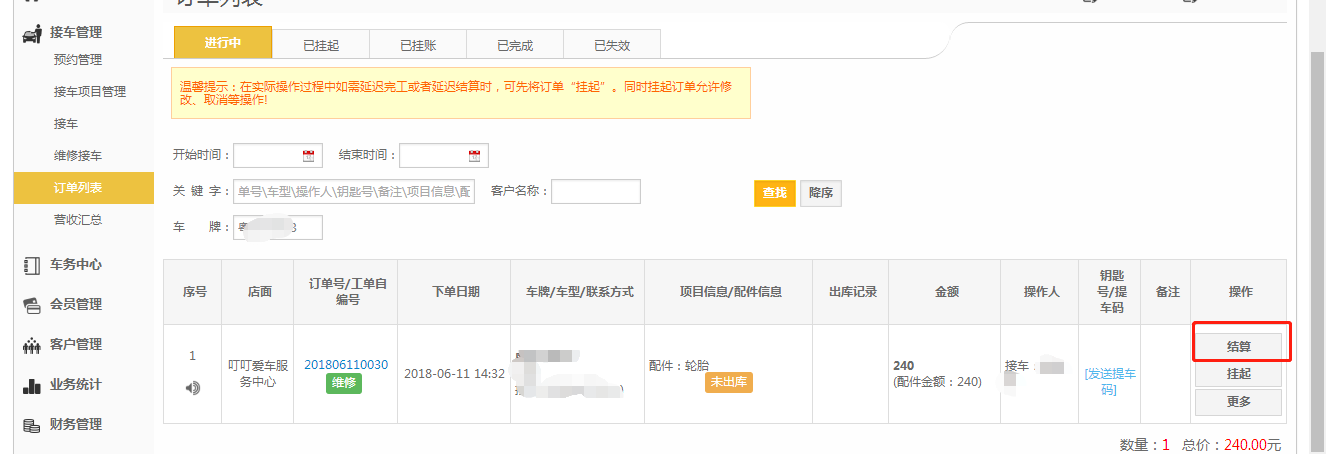The height and width of the screenshot is (454, 1326).
Task: Open the 已失效 orders tab
Action: 612,45
